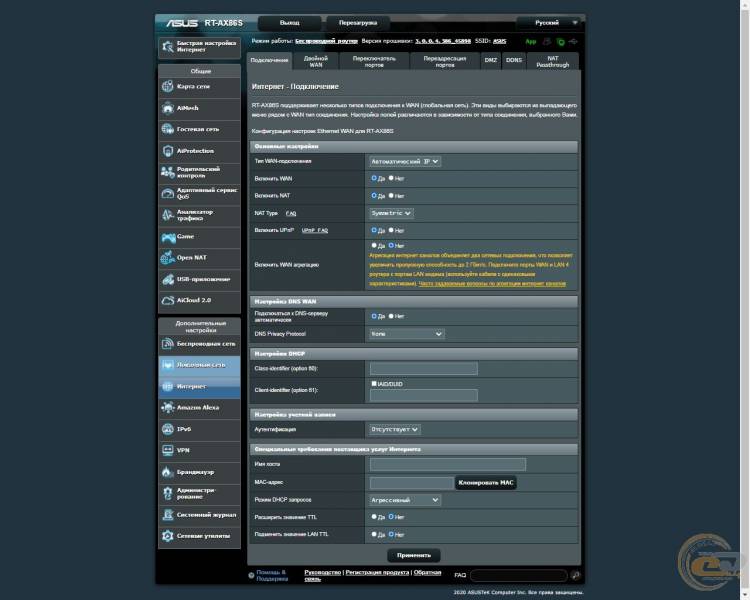750x600 pixels.
Task: Open the Game section
Action: tap(199, 236)
